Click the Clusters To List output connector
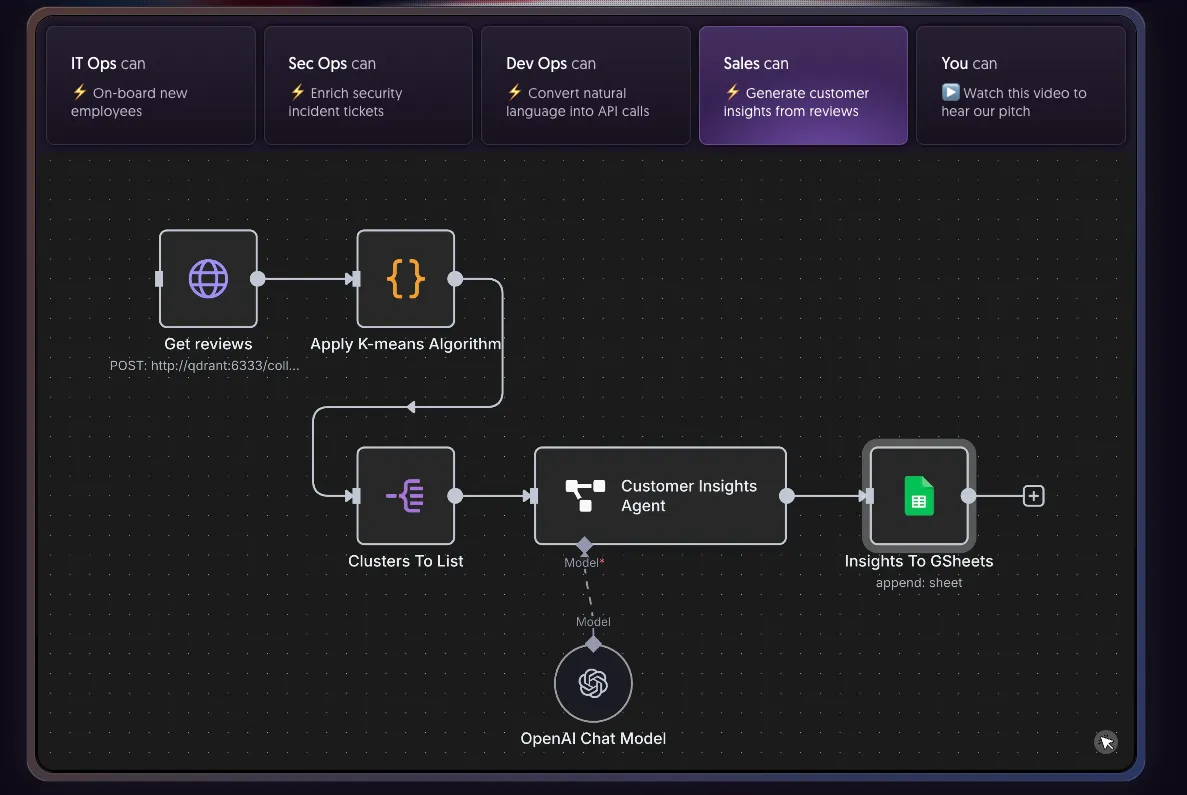Viewport: 1187px width, 795px height. [455, 496]
